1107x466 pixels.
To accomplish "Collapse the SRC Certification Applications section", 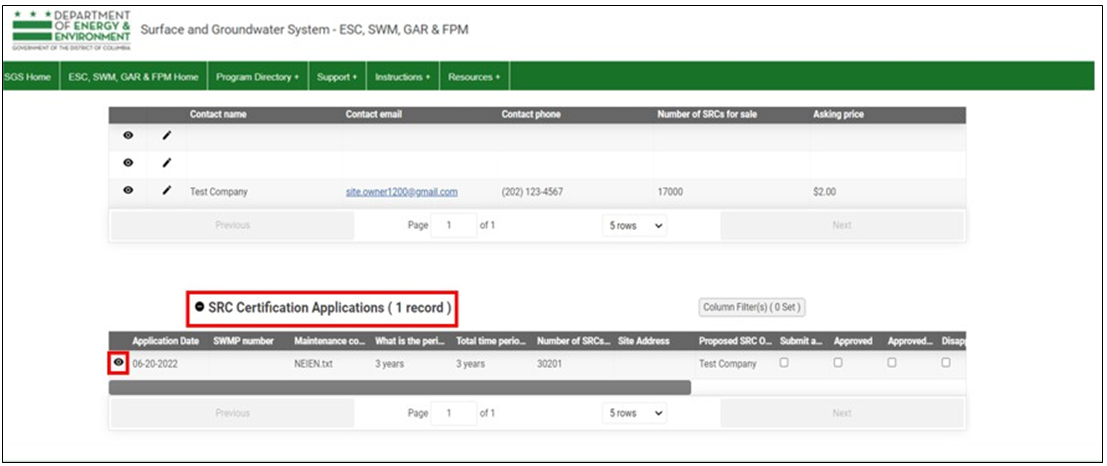I will [x=200, y=309].
